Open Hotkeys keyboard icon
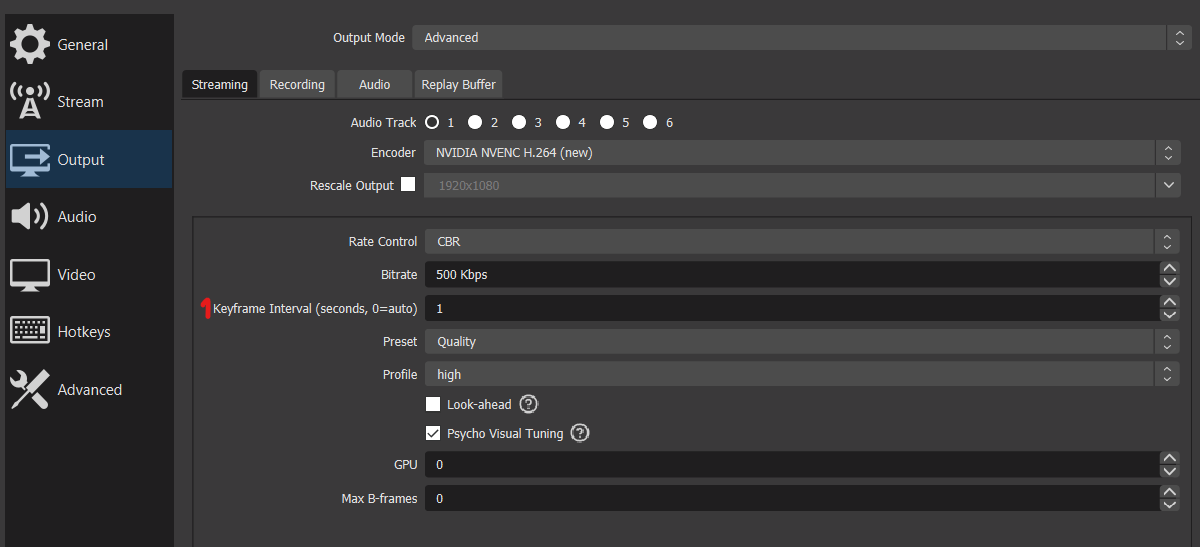Viewport: 1200px width, 547px height. (x=29, y=332)
